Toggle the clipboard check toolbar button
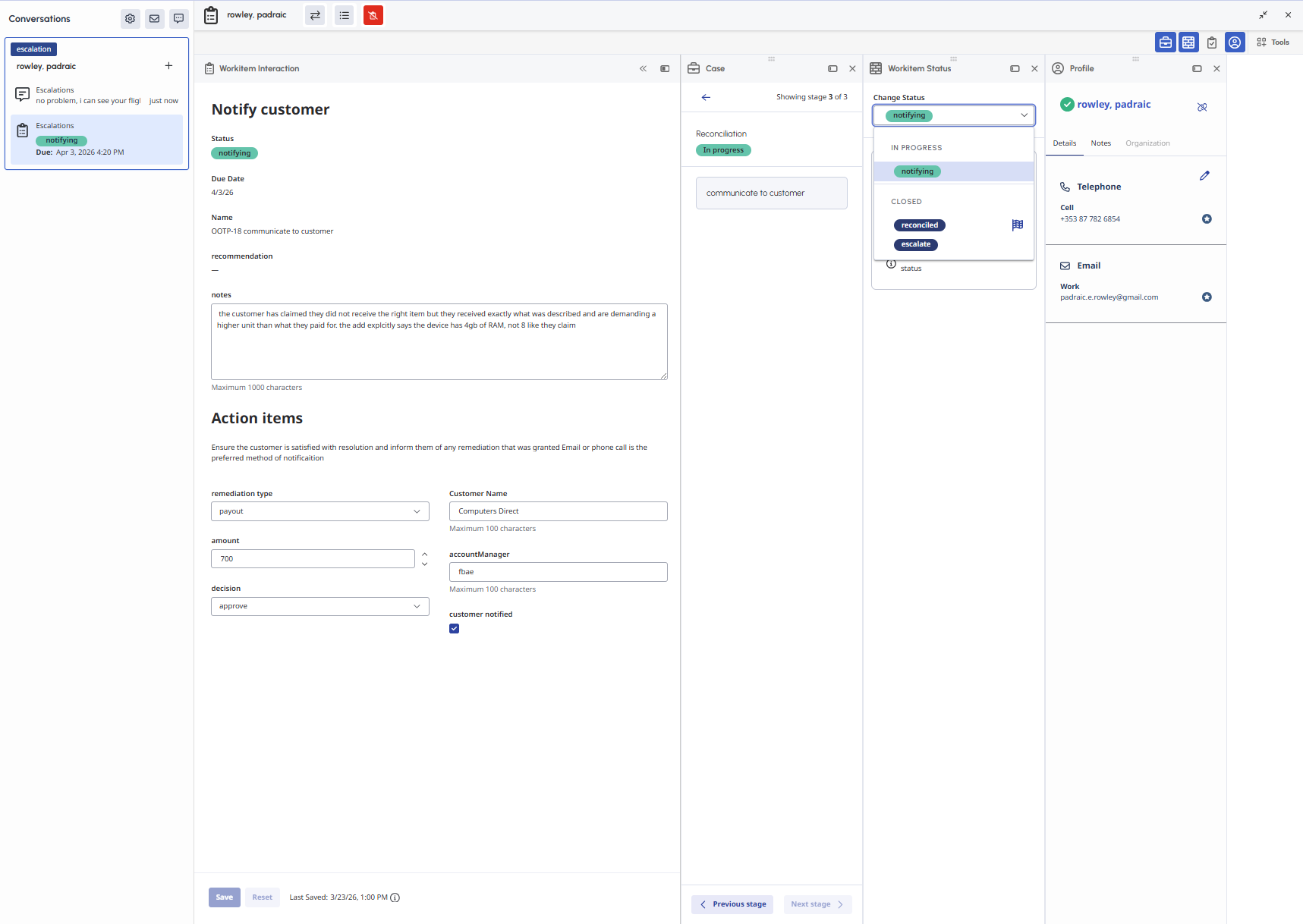Viewport: 1303px width, 924px height. click(1212, 42)
